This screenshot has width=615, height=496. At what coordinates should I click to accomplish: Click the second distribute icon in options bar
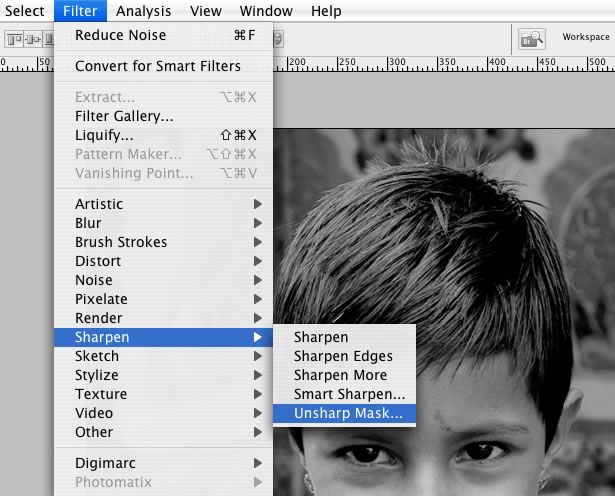pos(33,39)
